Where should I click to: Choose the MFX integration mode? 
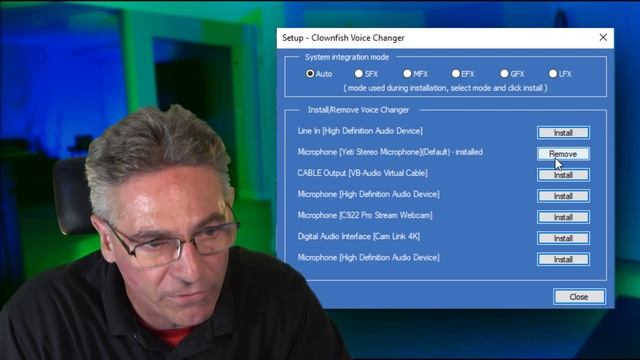(407, 74)
